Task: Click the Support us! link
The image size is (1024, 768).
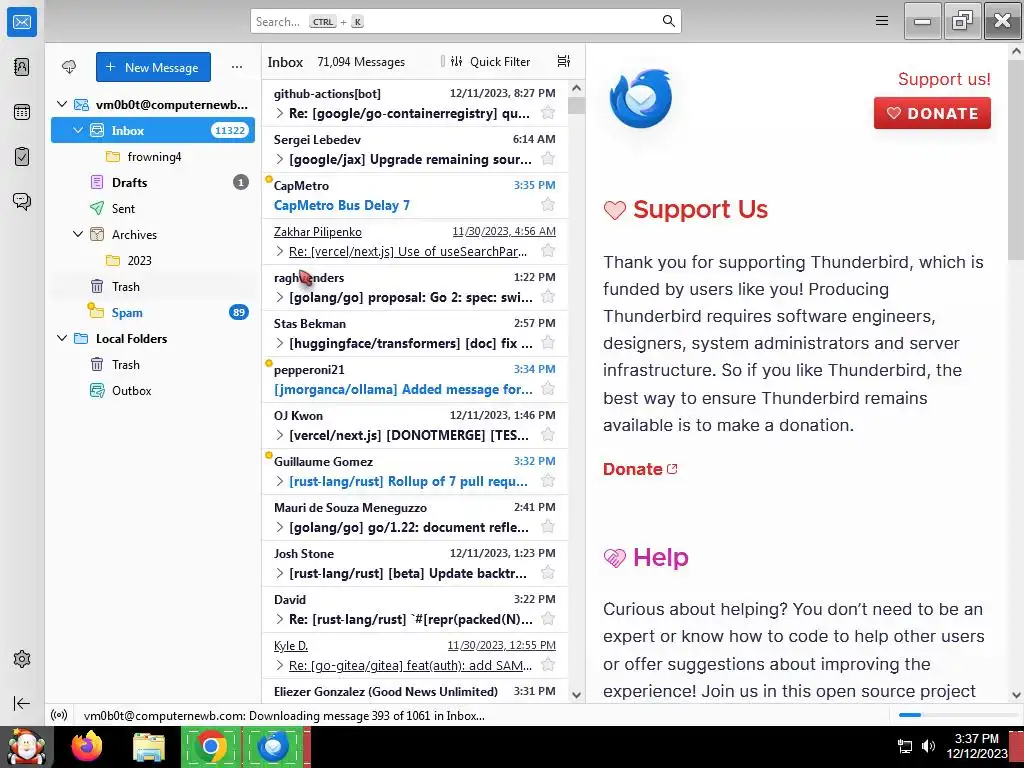Action: (944, 79)
